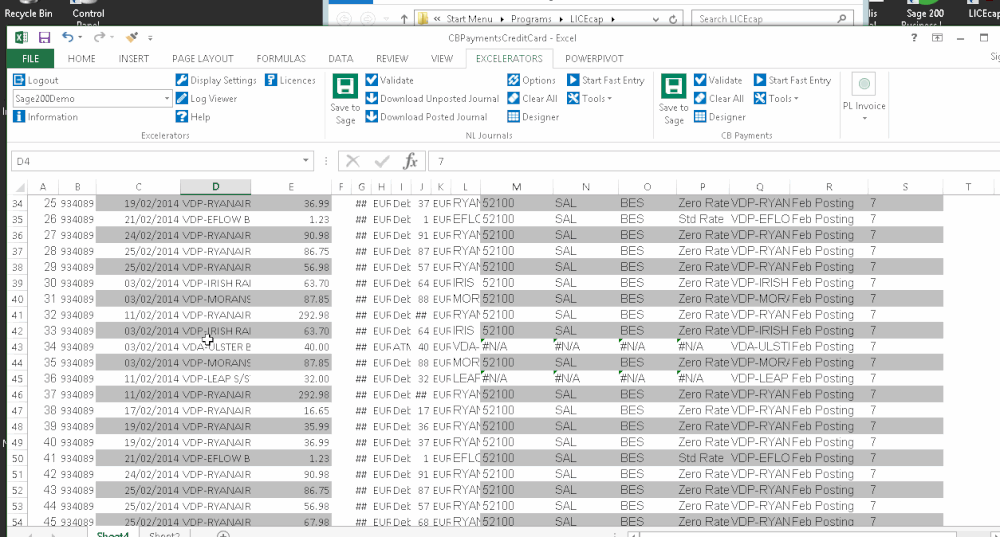Click the formula bar showing 7

click(x=713, y=161)
